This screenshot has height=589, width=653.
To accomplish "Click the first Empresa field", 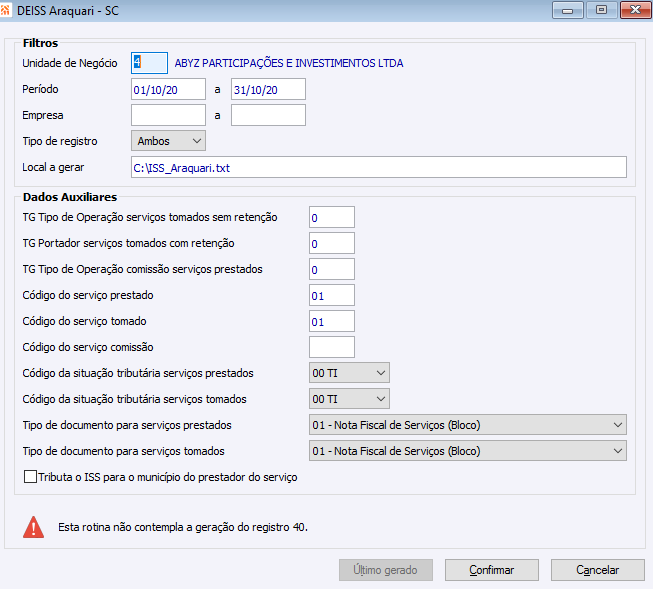I will [x=168, y=115].
